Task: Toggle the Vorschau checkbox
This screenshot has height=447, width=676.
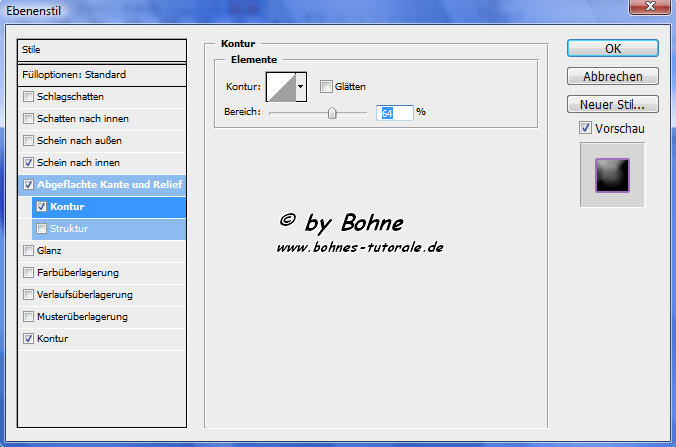Action: 585,128
